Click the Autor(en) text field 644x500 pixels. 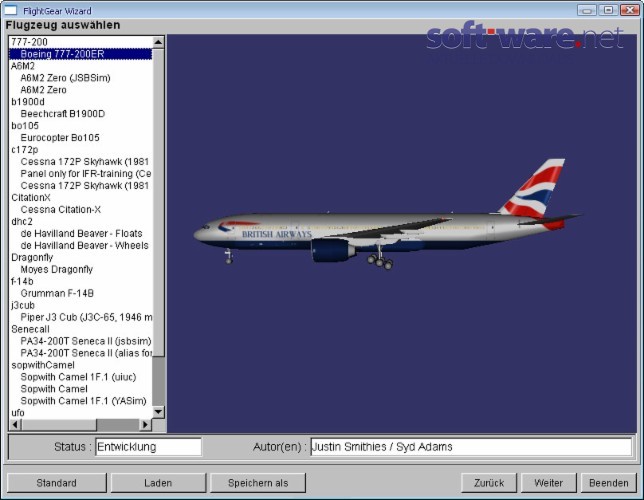pyautogui.click(x=471, y=447)
